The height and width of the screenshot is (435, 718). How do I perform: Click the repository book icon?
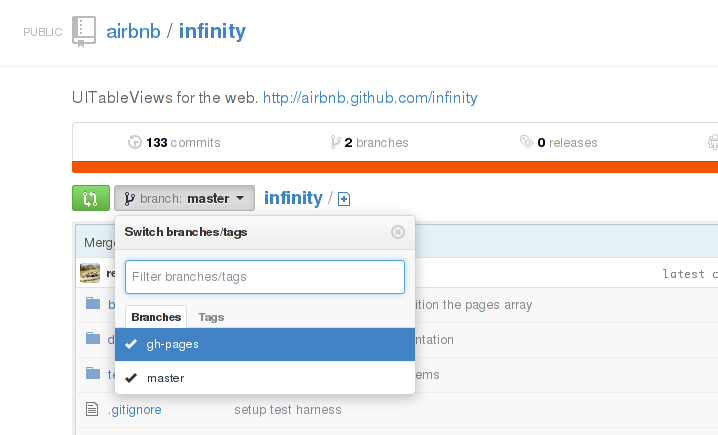pos(84,32)
